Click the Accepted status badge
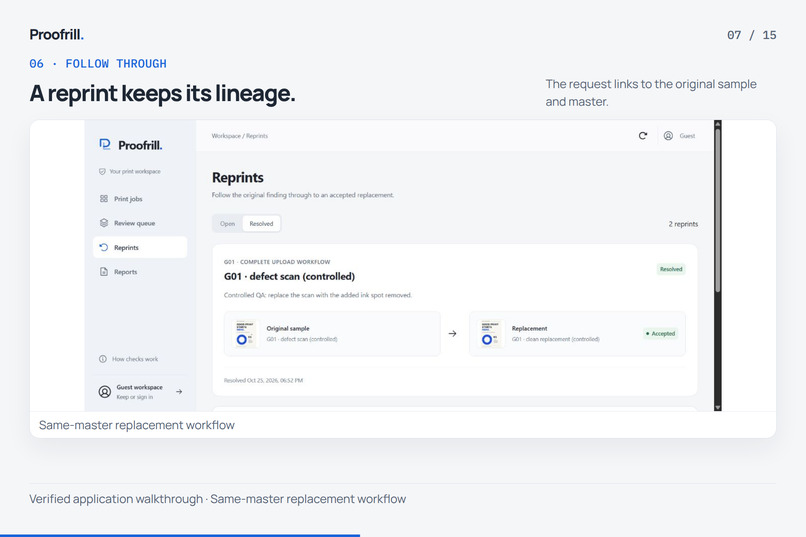 (661, 334)
